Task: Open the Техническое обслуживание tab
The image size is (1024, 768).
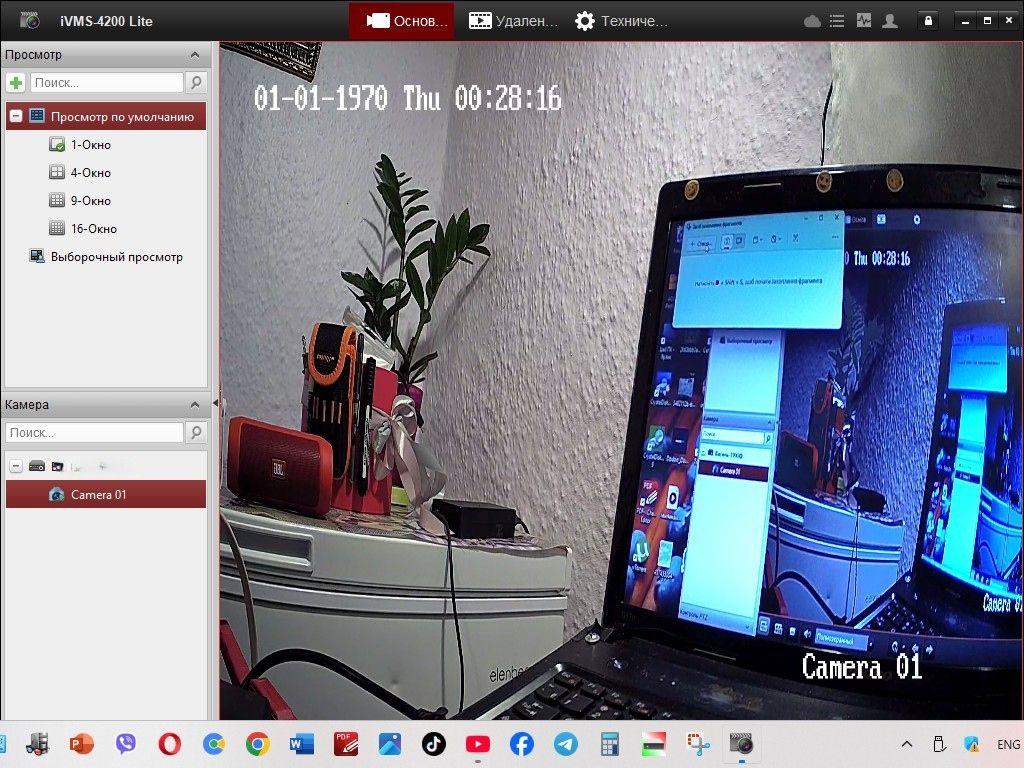Action: [x=621, y=21]
